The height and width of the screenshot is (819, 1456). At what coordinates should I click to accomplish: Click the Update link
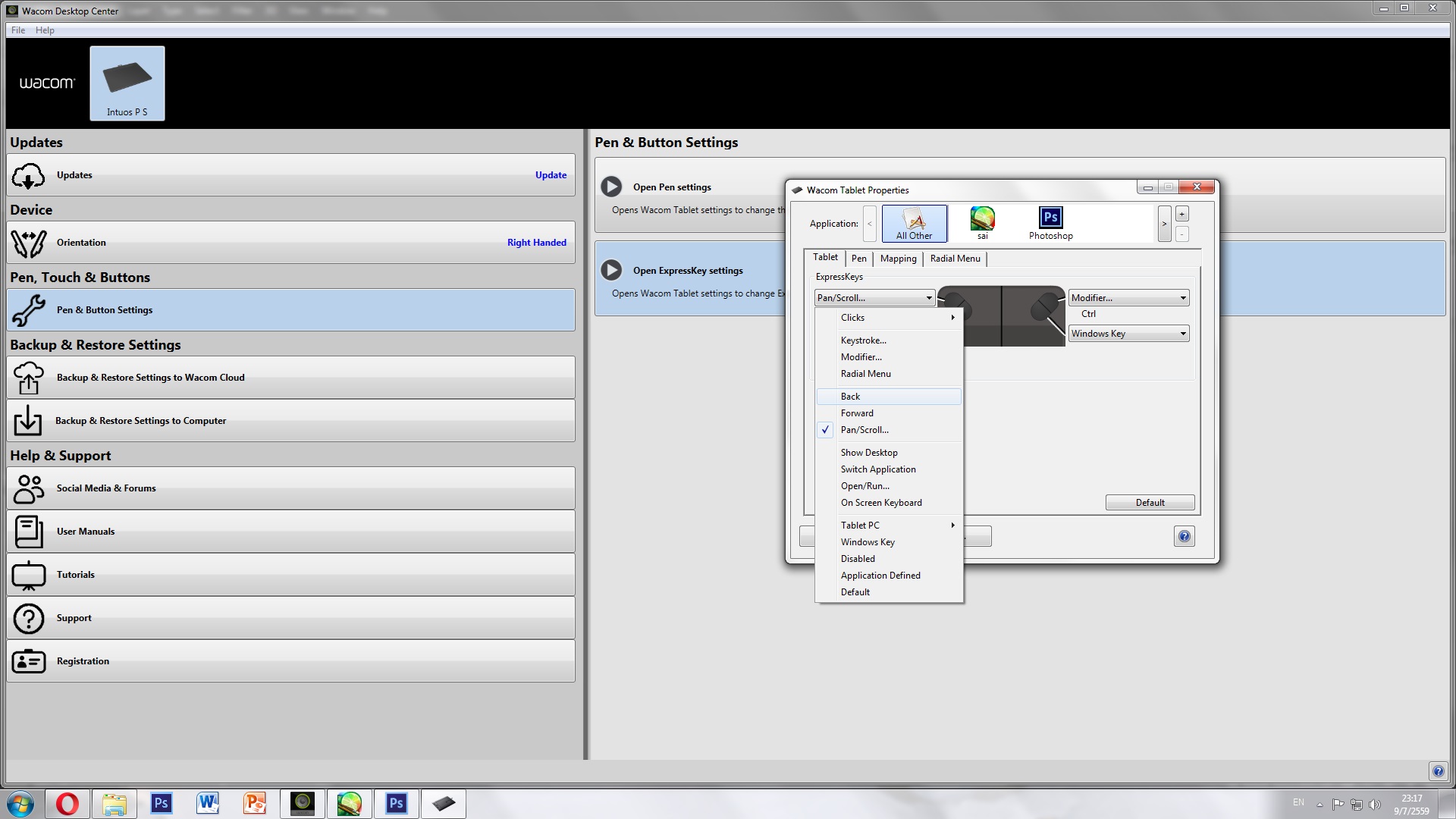tap(551, 175)
